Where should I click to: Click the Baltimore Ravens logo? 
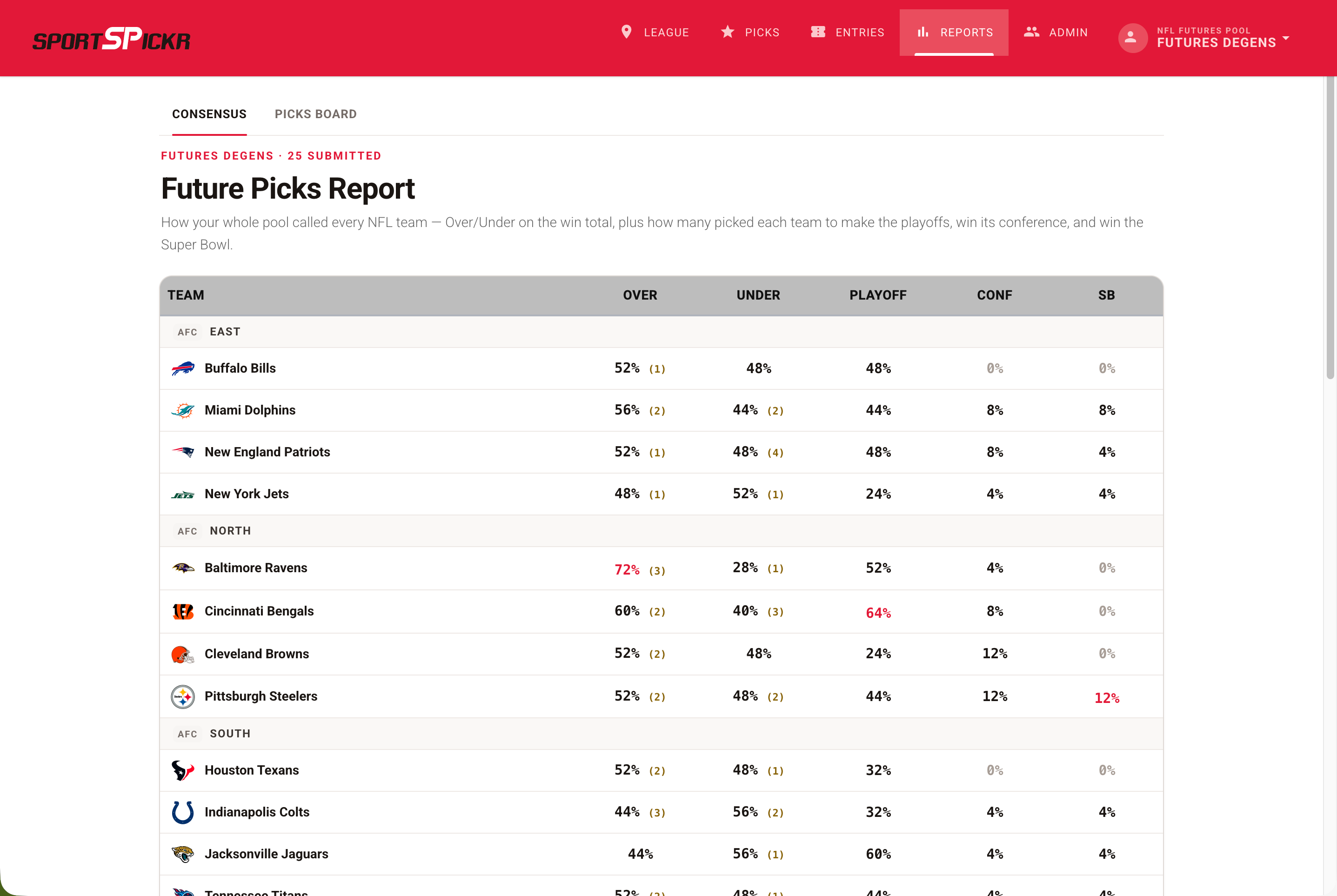(183, 568)
